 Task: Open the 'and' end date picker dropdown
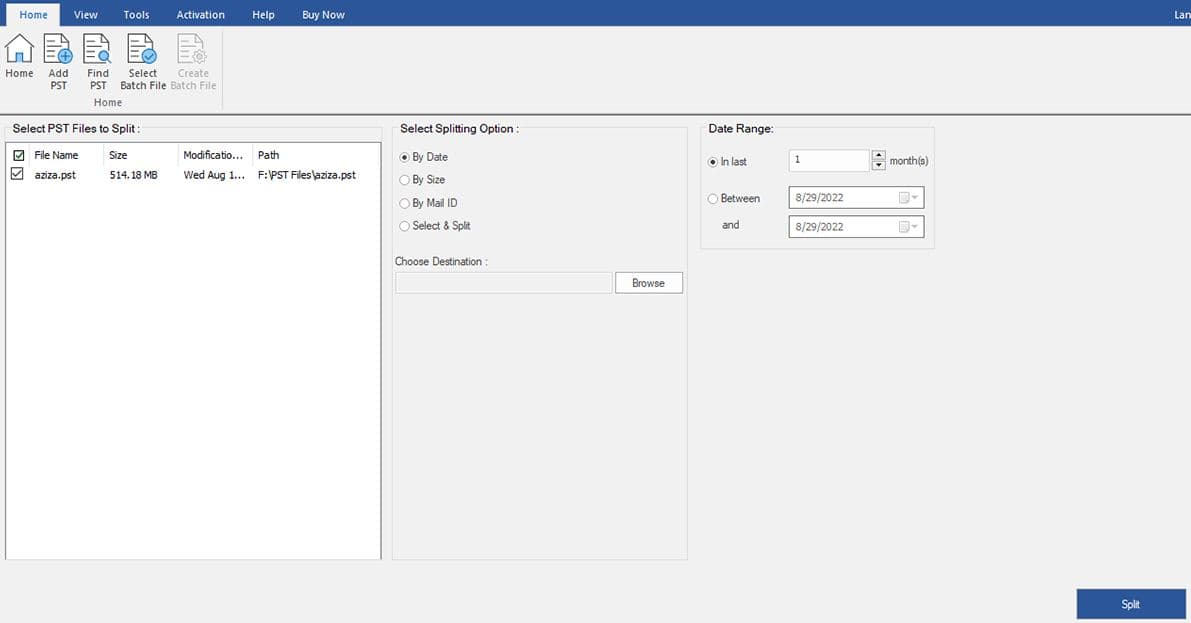[x=908, y=226]
